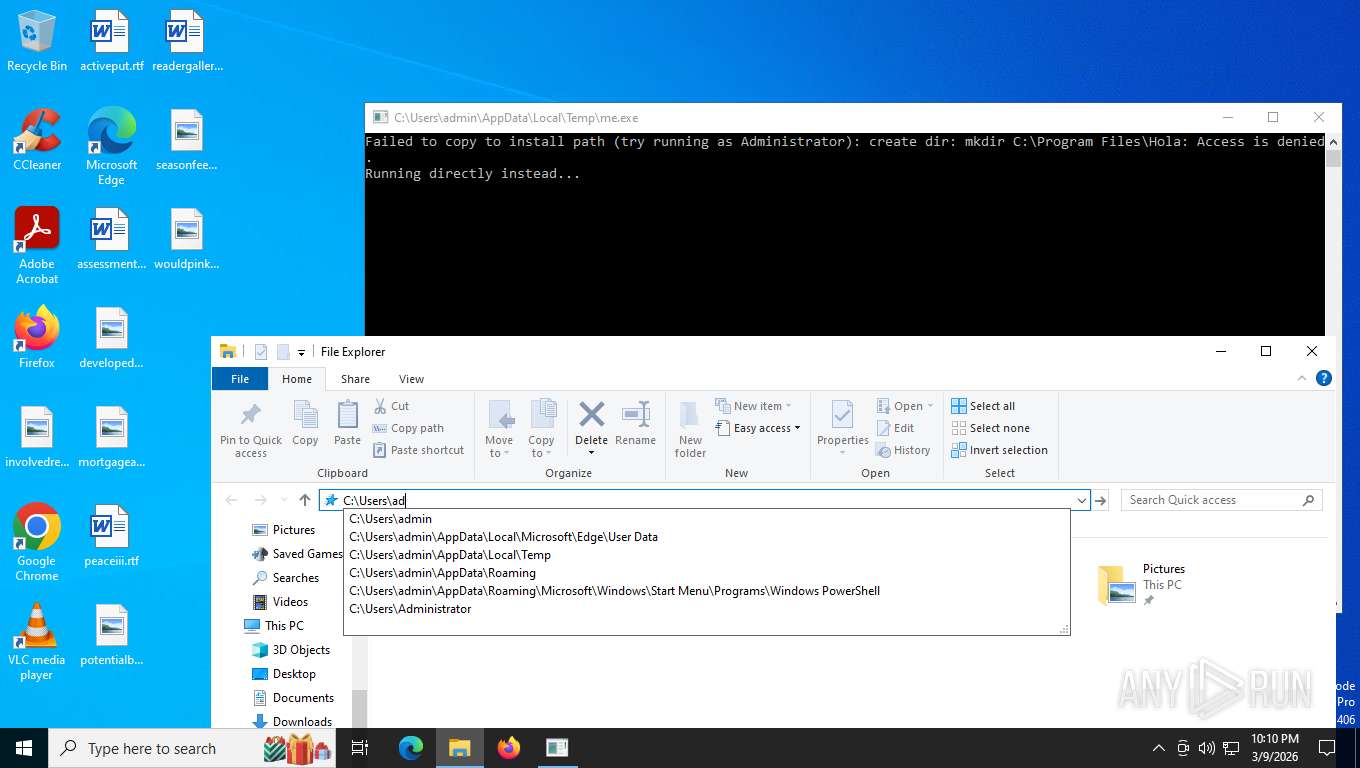
Task: Click Paste shortcut in the ribbon
Action: pyautogui.click(x=418, y=450)
